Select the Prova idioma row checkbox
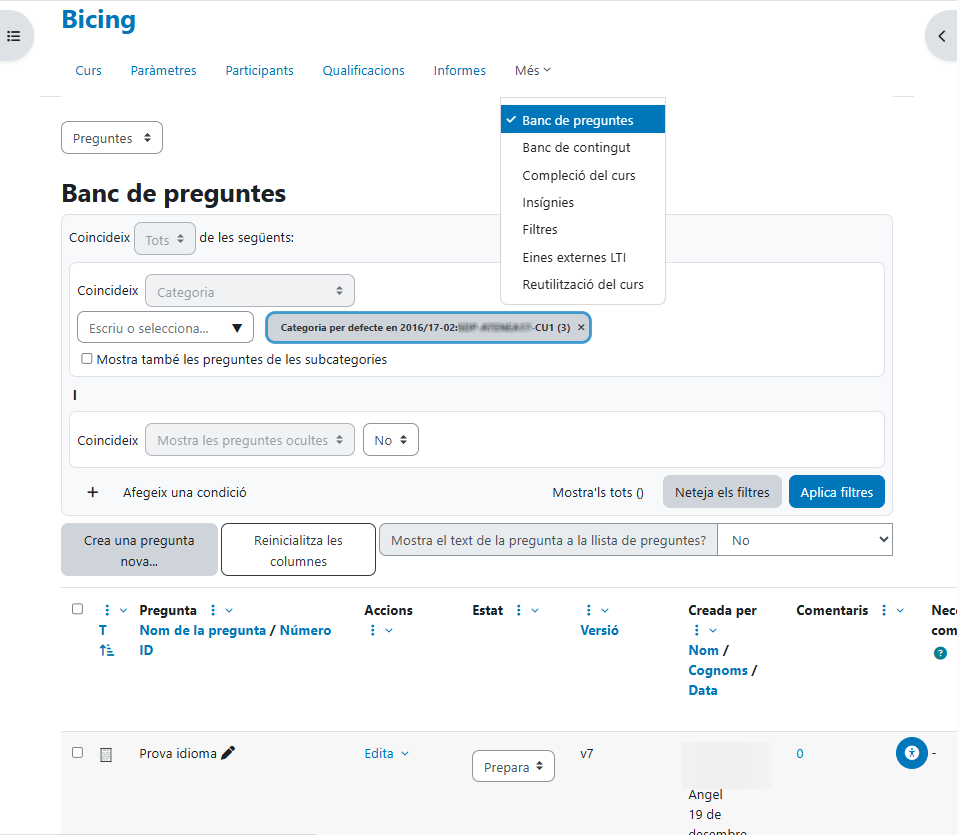960x835 pixels. [78, 753]
